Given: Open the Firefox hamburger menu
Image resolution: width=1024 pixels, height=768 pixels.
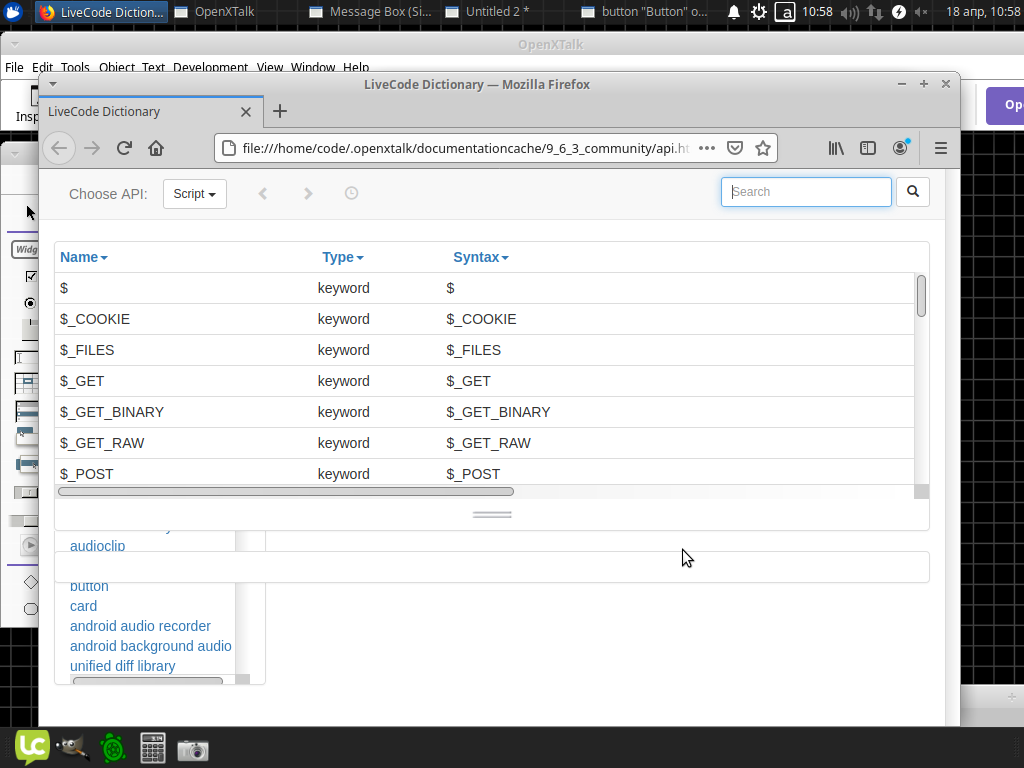Looking at the screenshot, I should (940, 148).
